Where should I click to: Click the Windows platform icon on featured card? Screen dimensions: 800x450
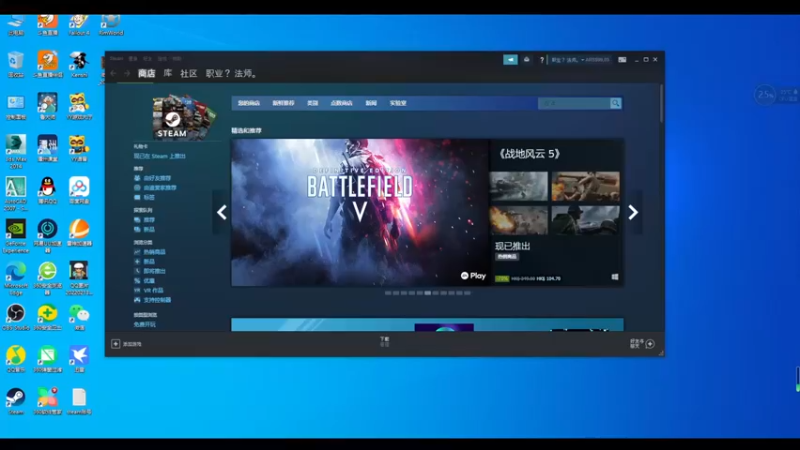[615, 277]
